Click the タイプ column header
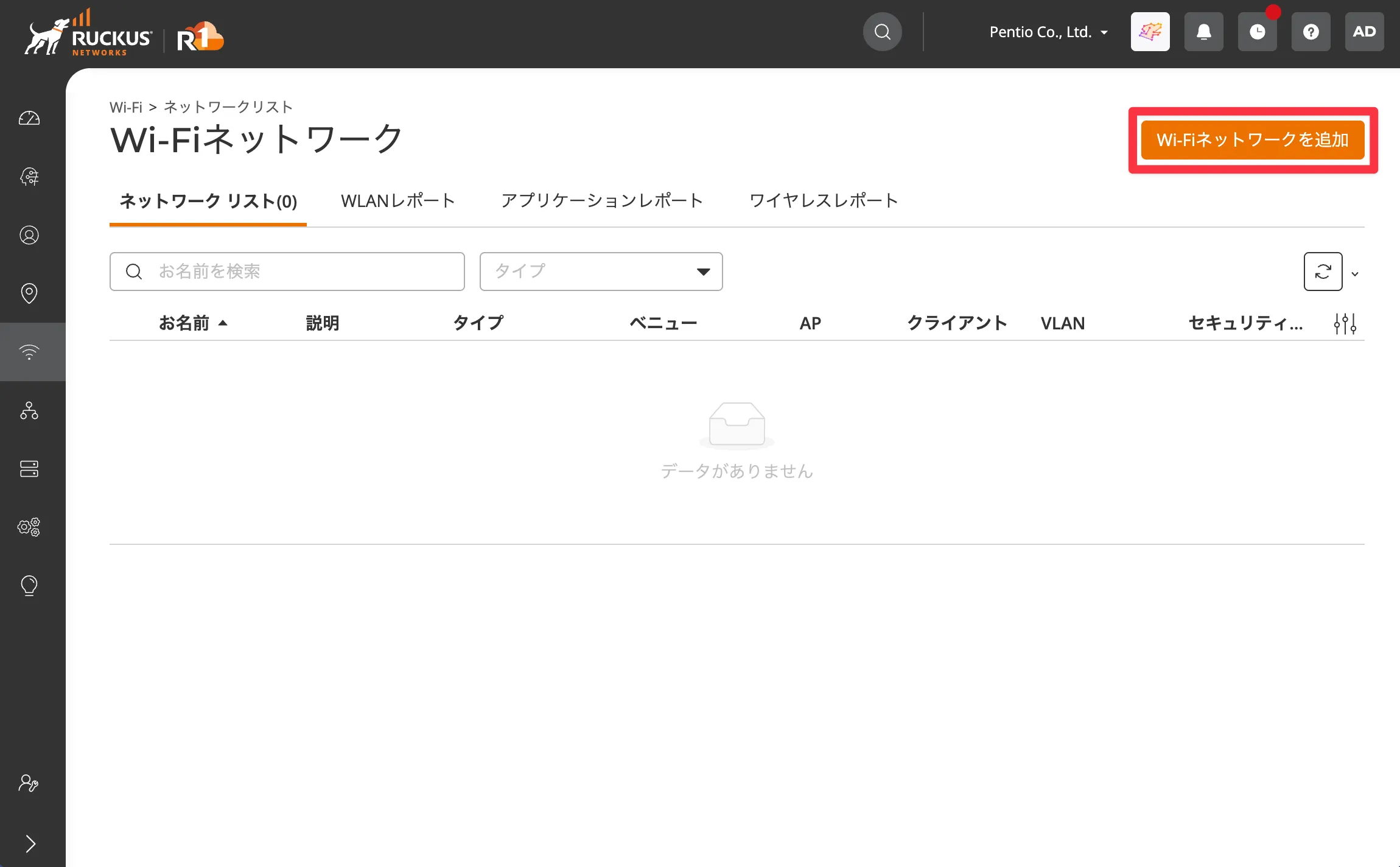The image size is (1400, 867). [x=478, y=323]
